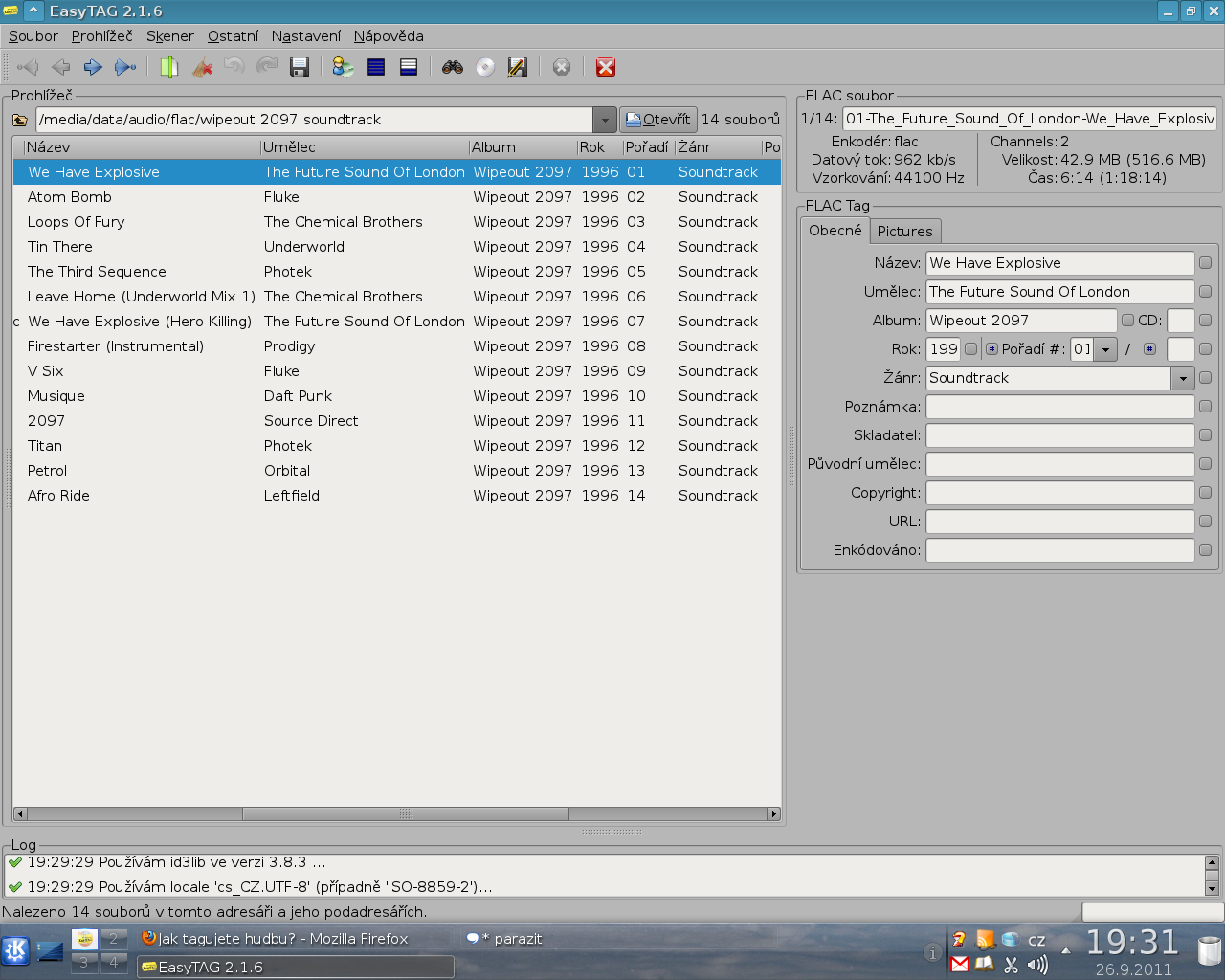Sort by the Rok column header

[599, 147]
